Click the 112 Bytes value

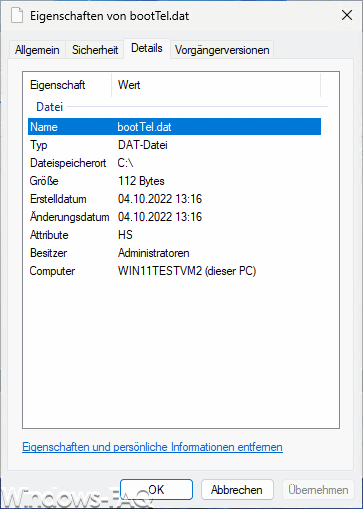pyautogui.click(x=141, y=181)
